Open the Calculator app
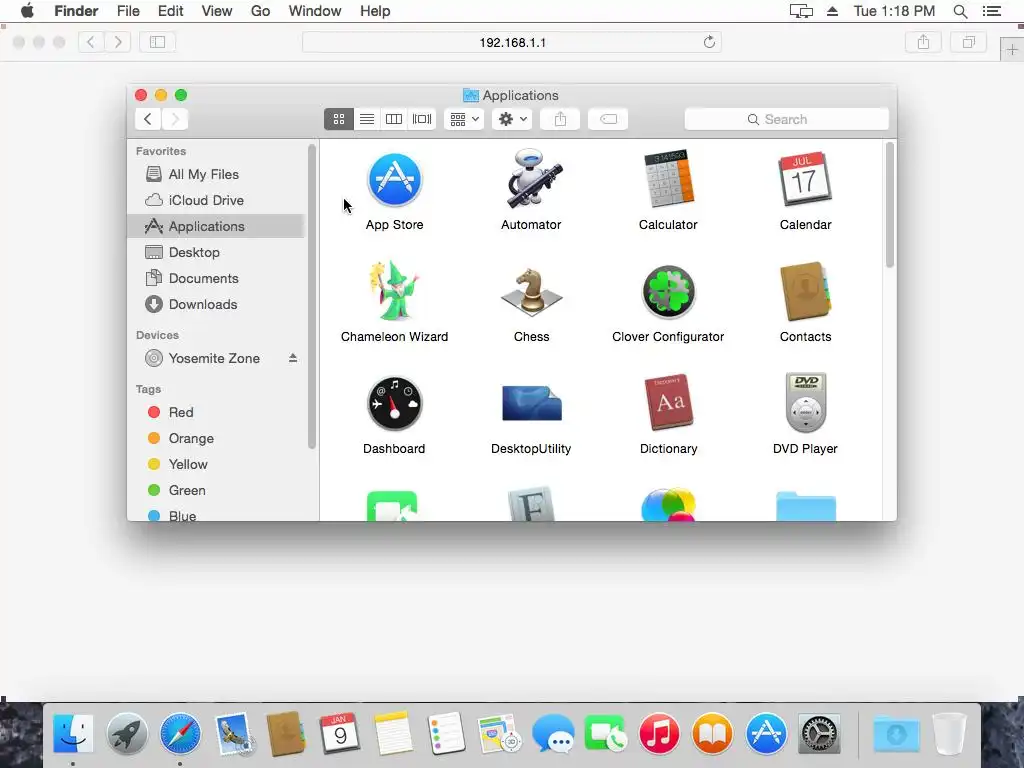1024x768 pixels. pyautogui.click(x=668, y=179)
